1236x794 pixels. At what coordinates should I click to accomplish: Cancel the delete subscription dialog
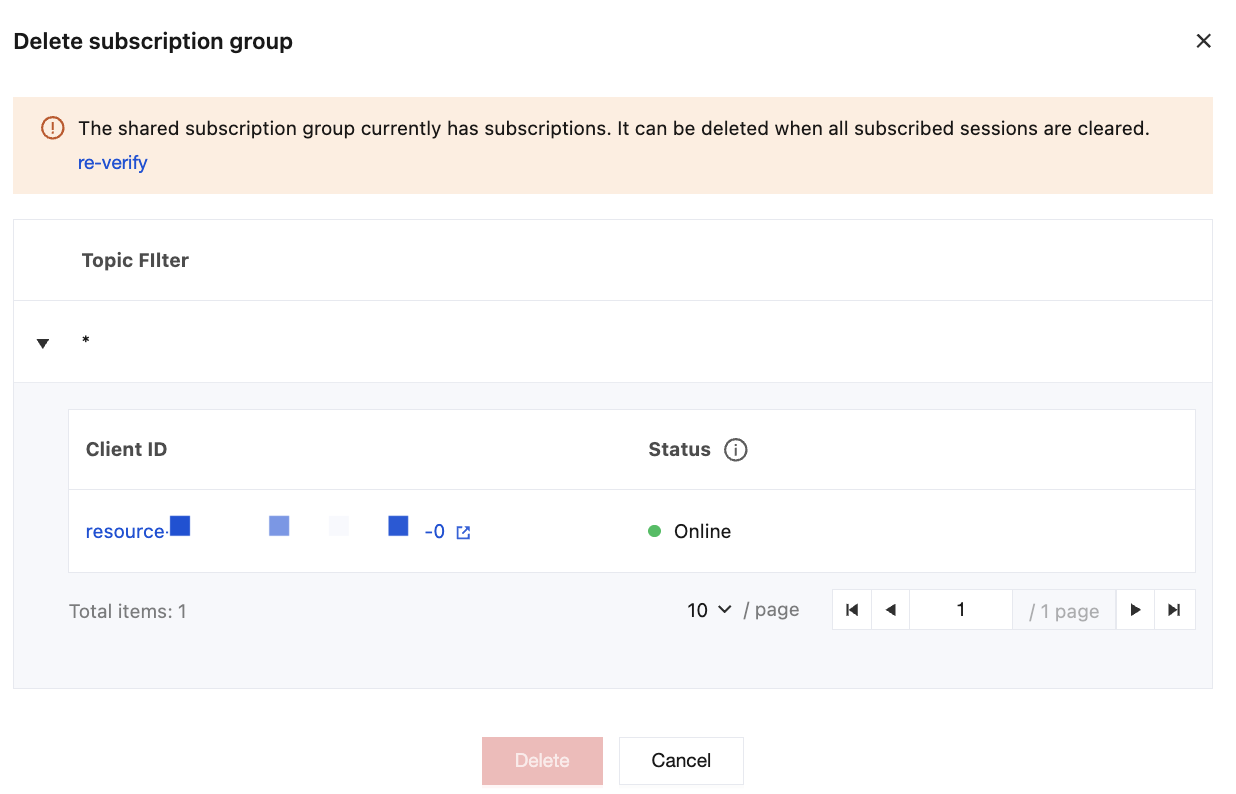click(681, 760)
